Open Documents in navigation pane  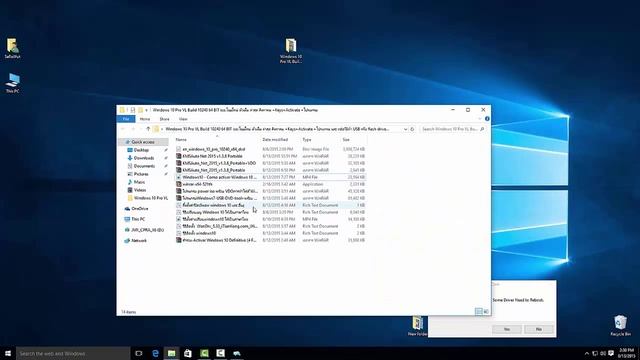click(144, 166)
